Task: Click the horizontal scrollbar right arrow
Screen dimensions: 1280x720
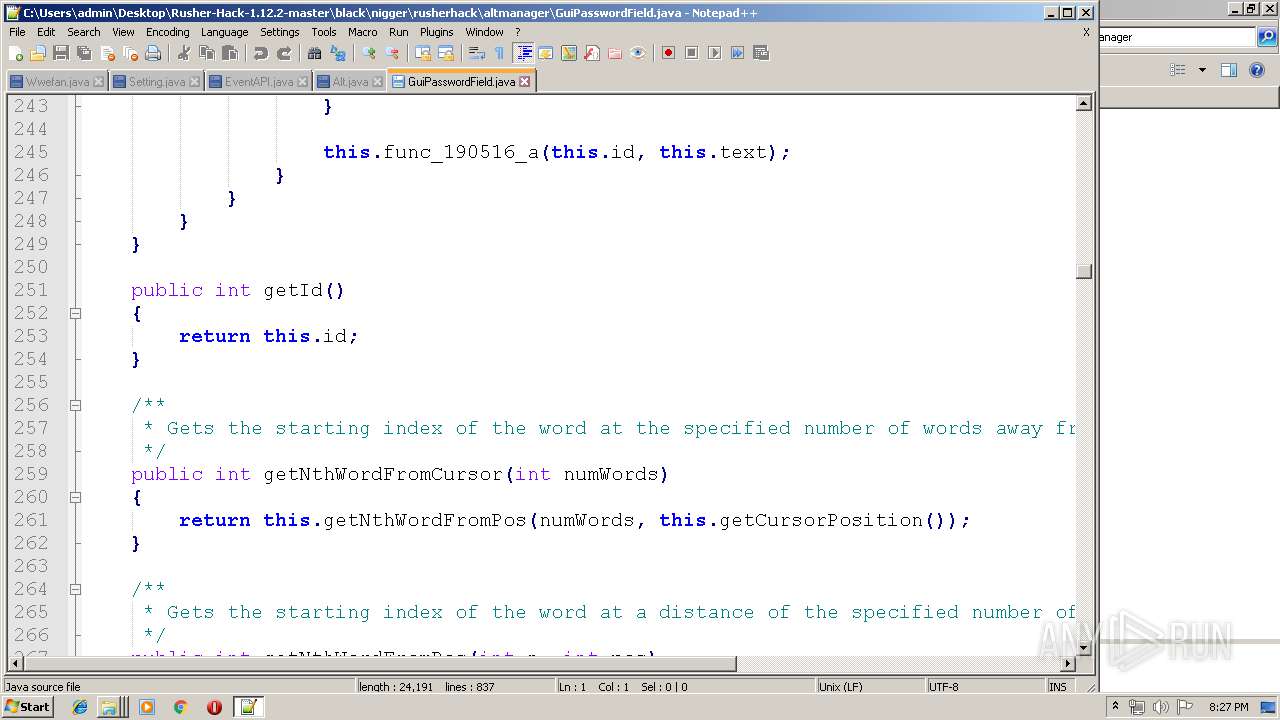Action: (1068, 664)
